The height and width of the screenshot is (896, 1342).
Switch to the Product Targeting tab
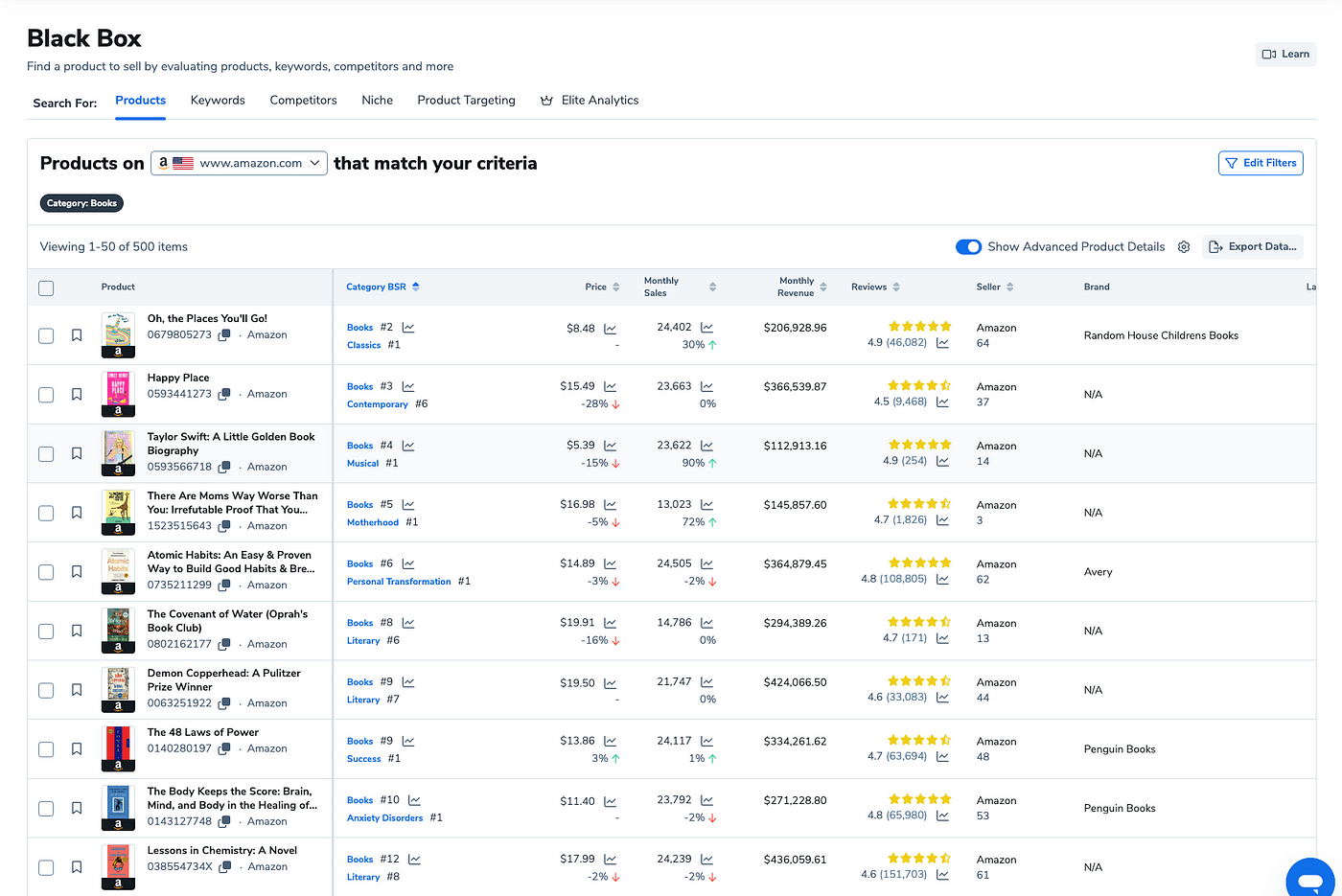[466, 100]
